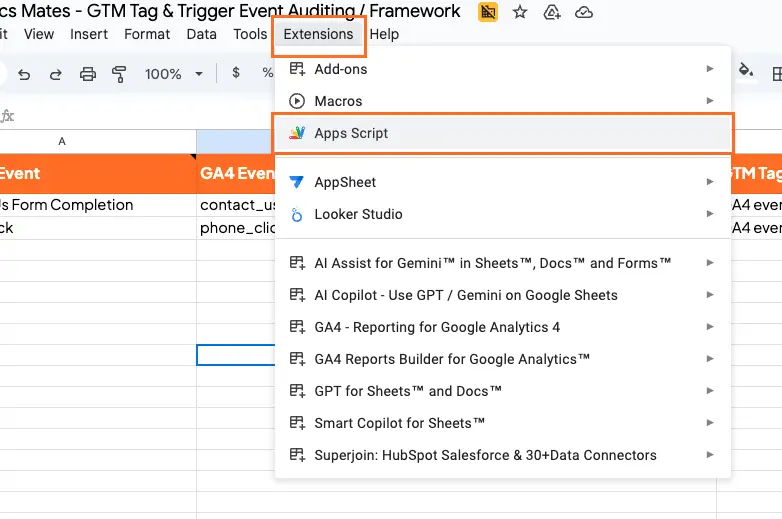The image size is (782, 519).
Task: Select the 'phone_clic' event cell
Action: tap(236, 228)
